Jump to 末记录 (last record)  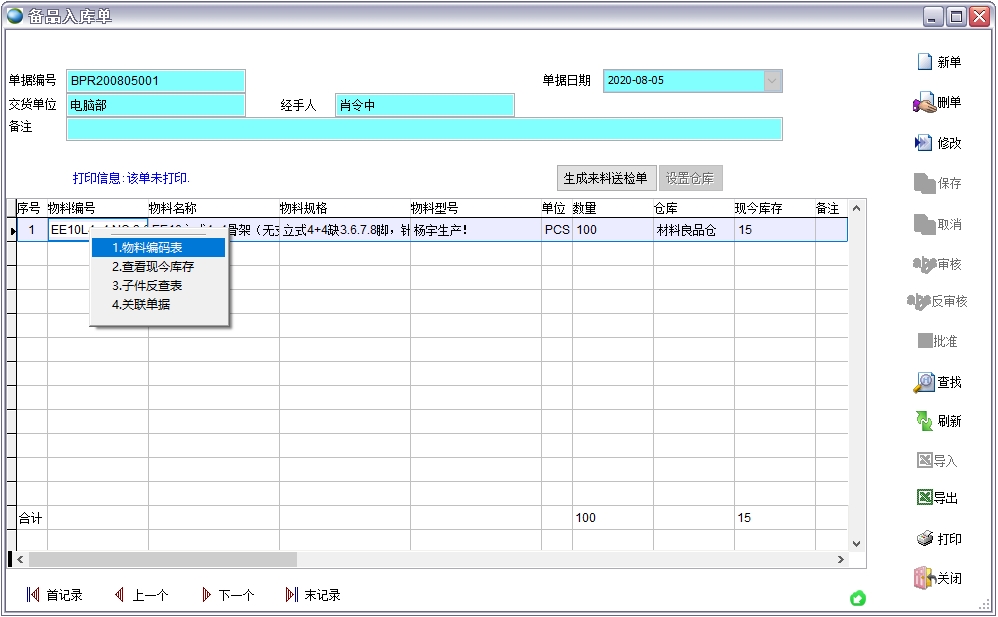313,595
